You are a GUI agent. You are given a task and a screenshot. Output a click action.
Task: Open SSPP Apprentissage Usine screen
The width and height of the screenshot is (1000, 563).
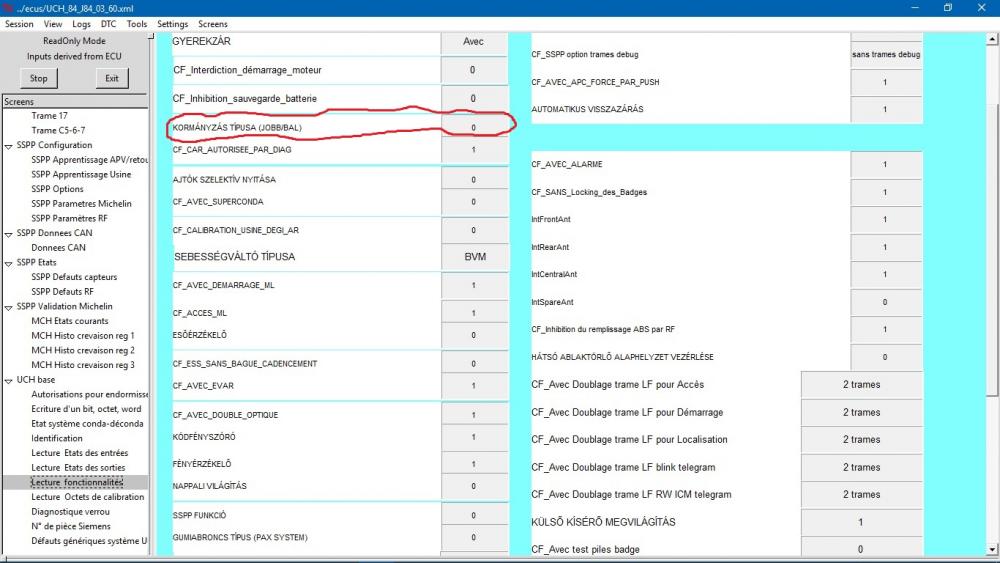click(81, 174)
